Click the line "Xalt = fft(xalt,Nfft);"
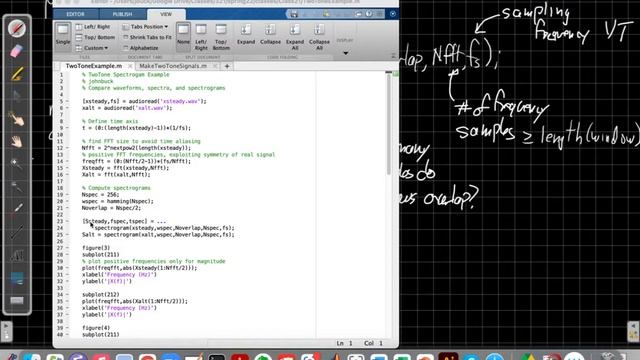Viewport: 640px width, 360px height. coord(116,174)
